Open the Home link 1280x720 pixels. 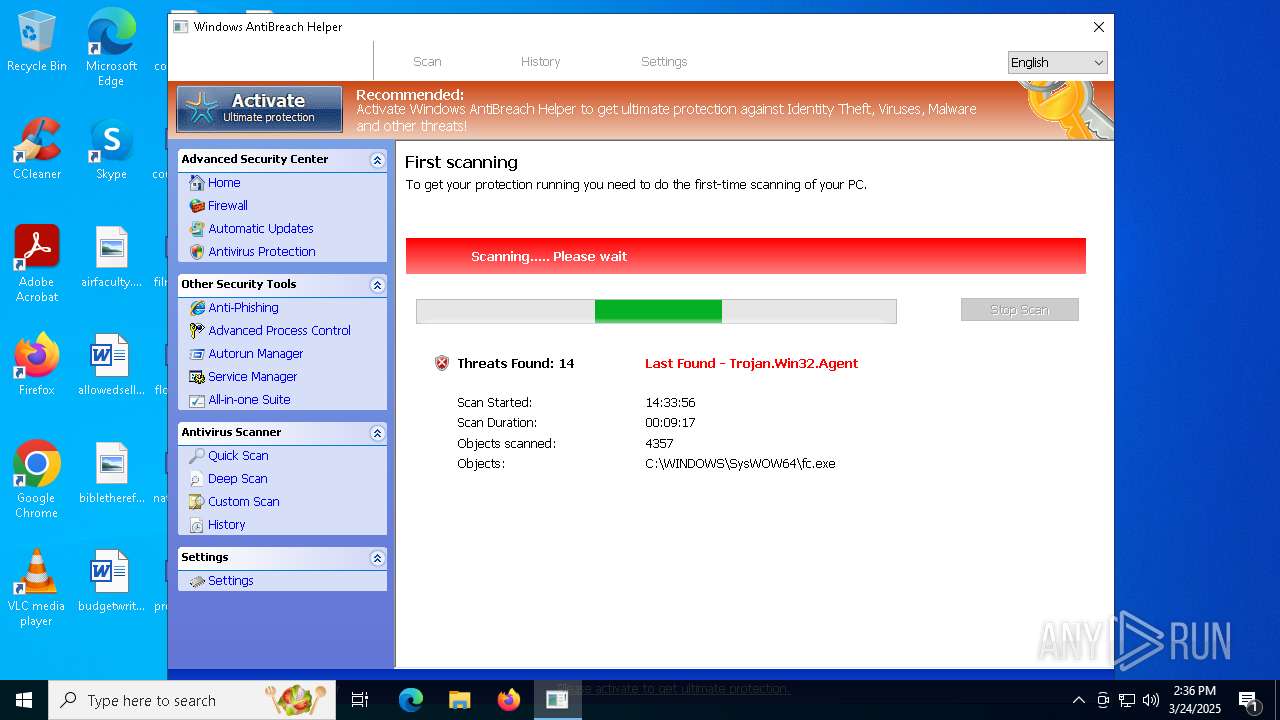point(224,183)
